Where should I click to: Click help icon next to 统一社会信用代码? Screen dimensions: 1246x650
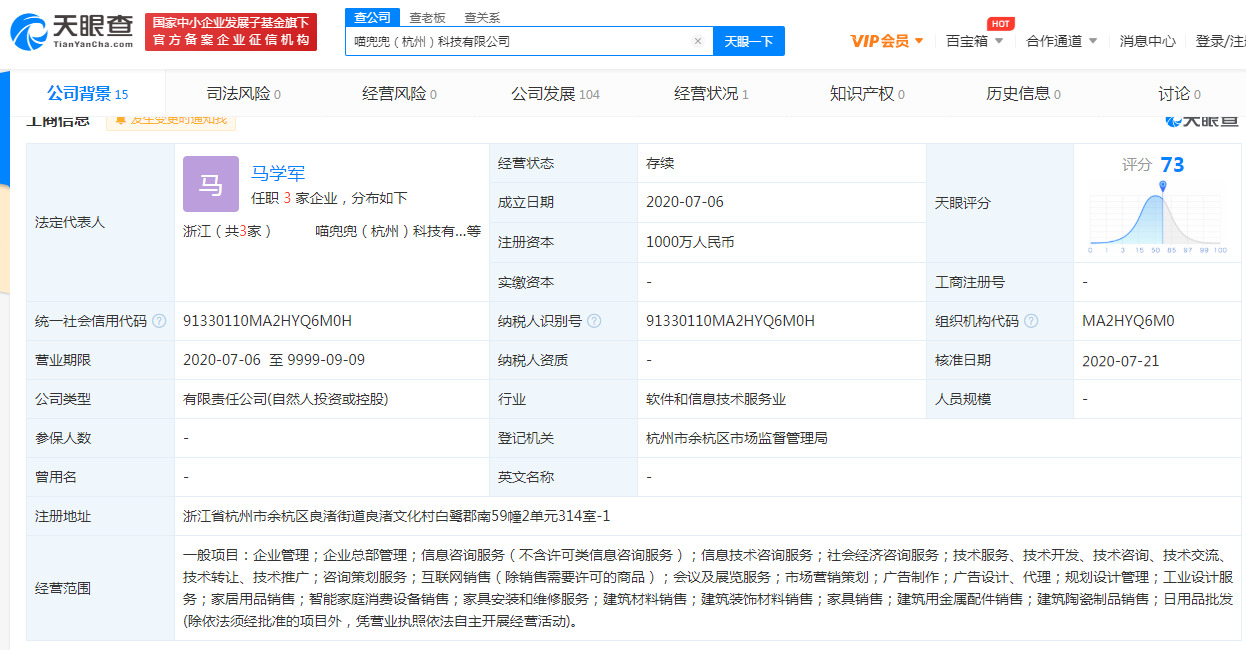coord(159,321)
